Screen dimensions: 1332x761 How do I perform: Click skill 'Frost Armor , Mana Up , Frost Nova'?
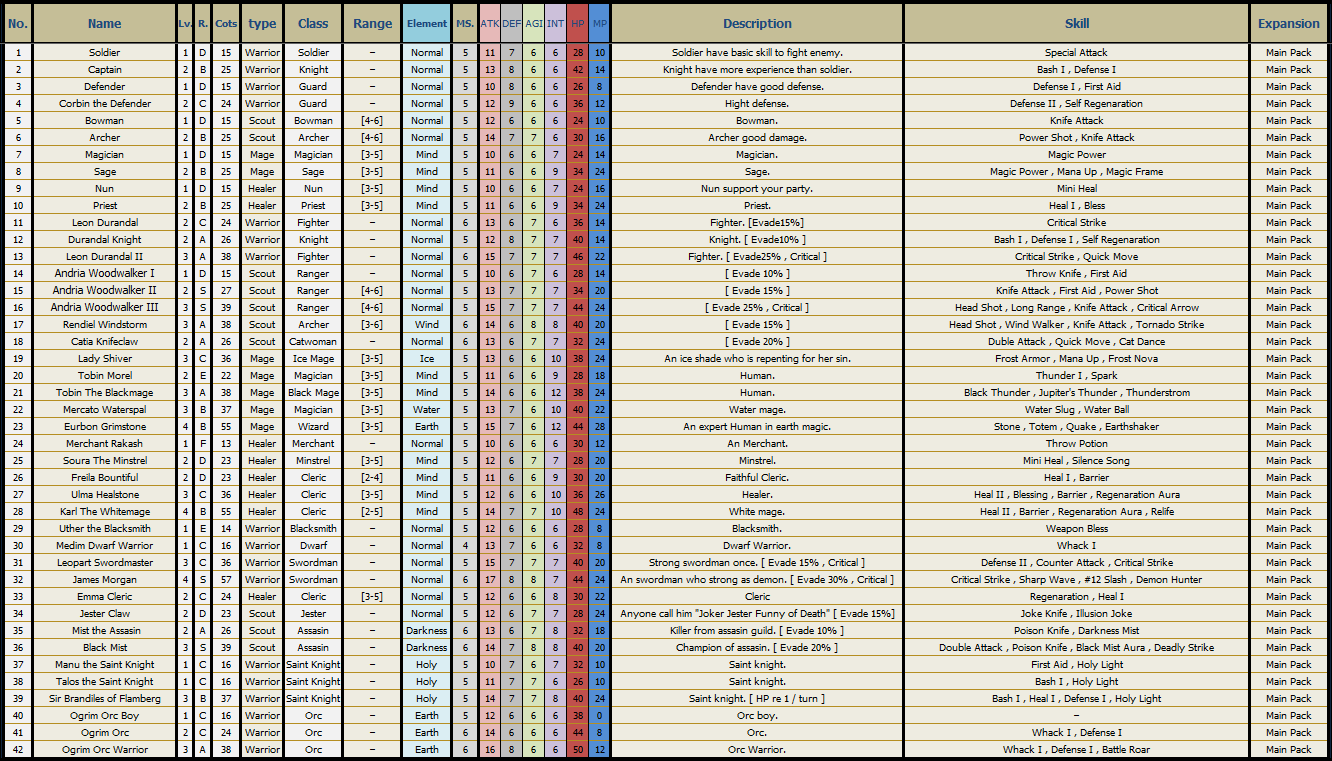1077,359
